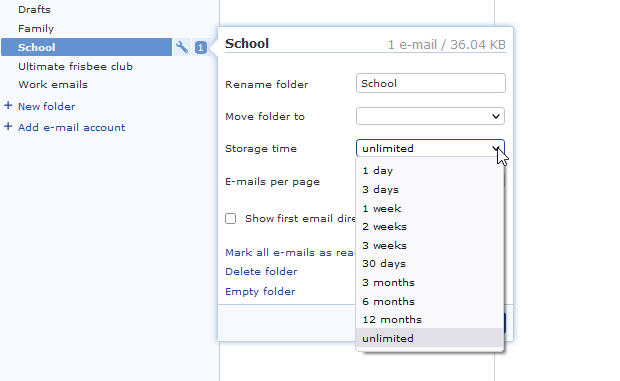
Task: Click the unread count badge on School
Action: point(200,48)
